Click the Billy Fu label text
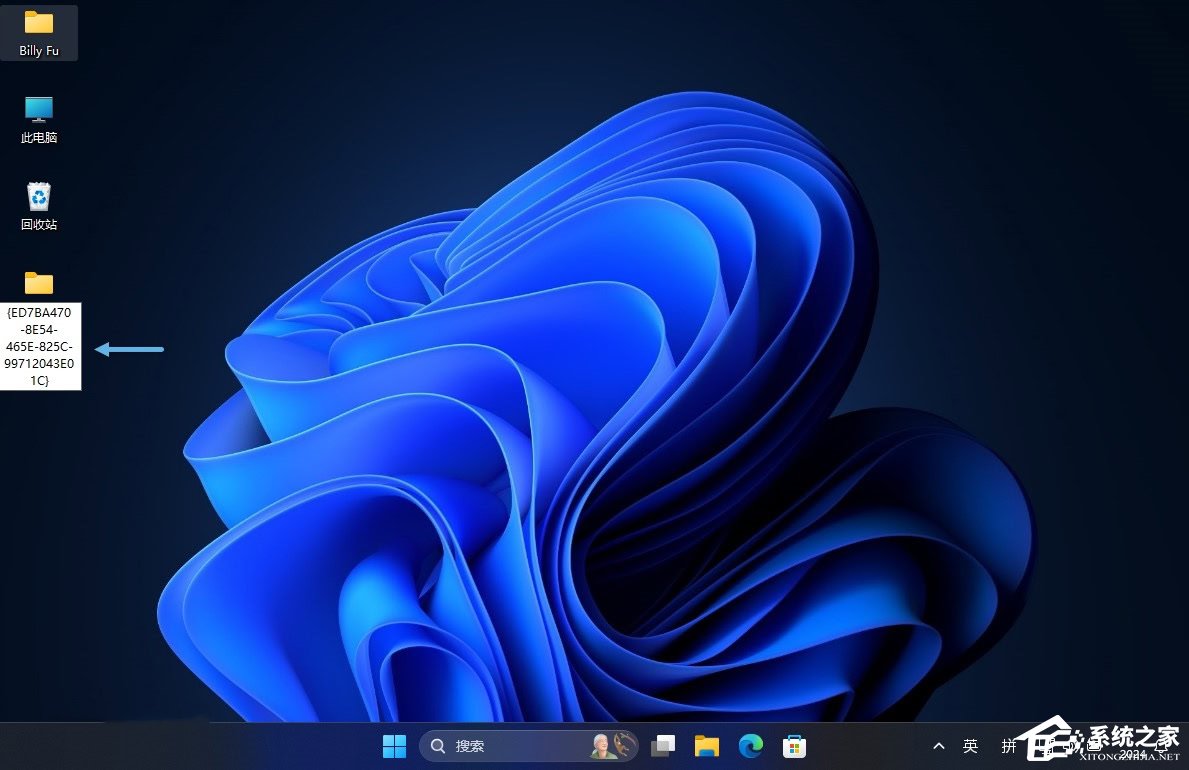 [39, 50]
